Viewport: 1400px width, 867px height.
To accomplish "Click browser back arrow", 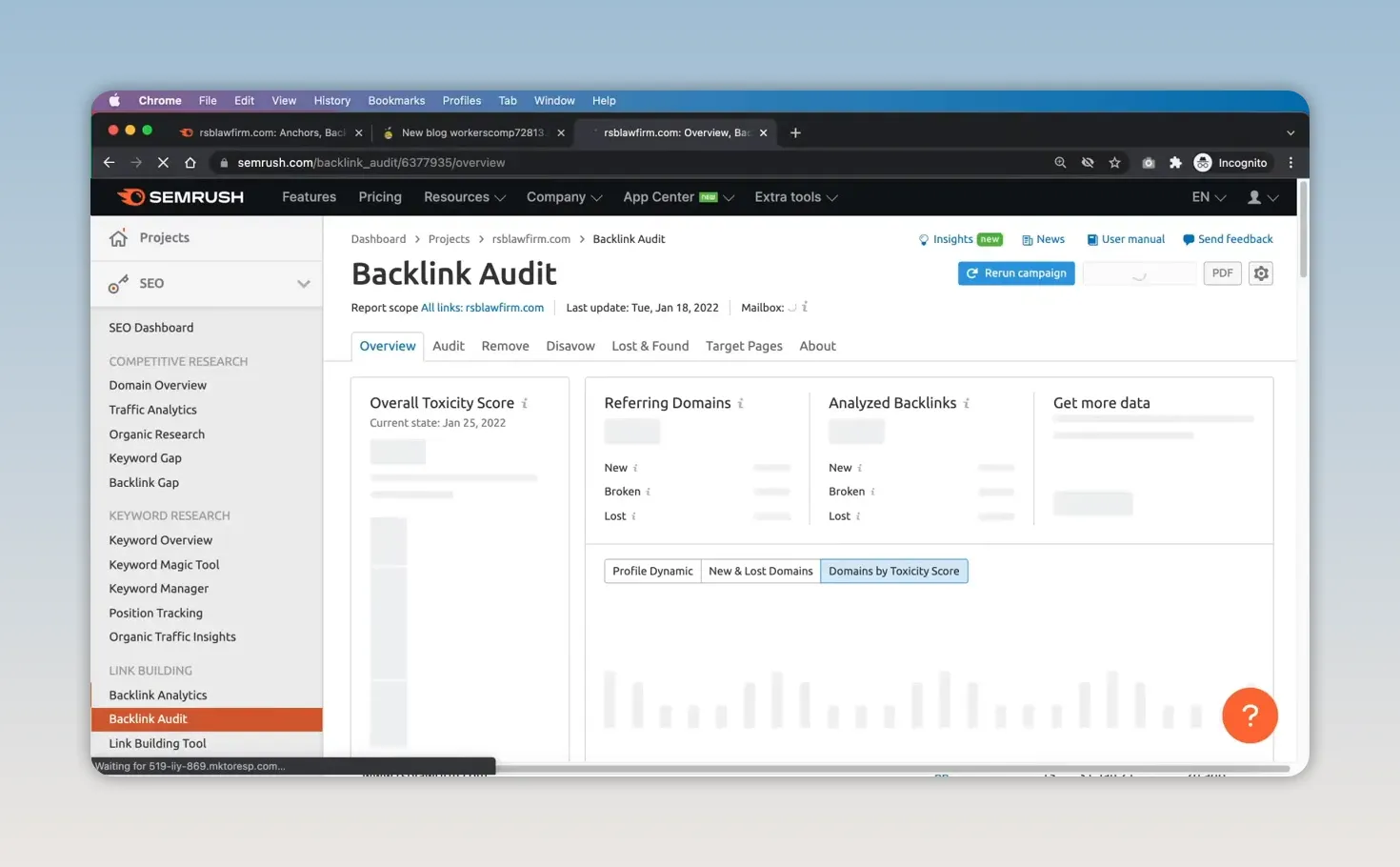I will (x=109, y=163).
